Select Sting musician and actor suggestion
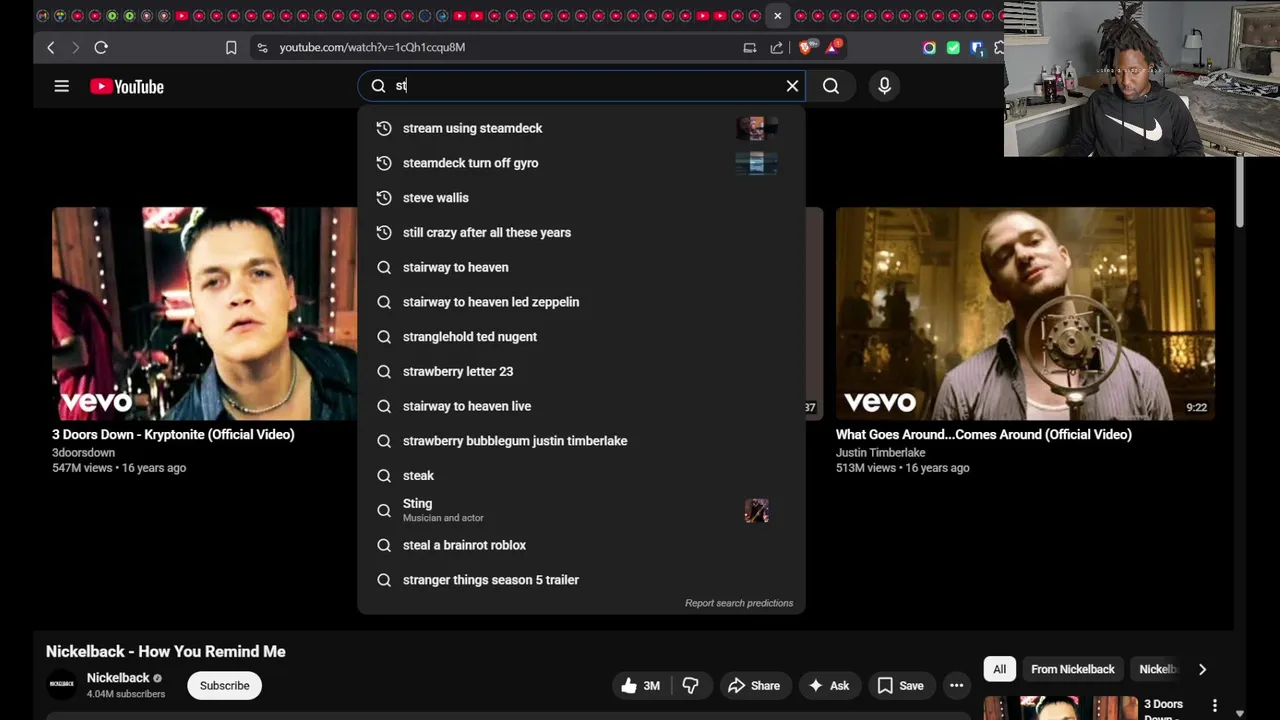The height and width of the screenshot is (720, 1280). pos(581,510)
